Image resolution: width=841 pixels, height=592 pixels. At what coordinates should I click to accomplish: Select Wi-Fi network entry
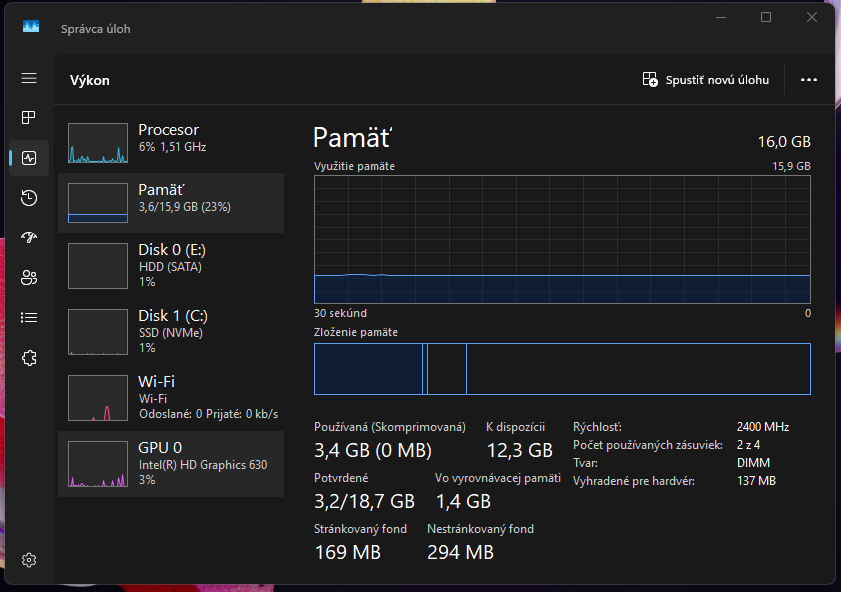coord(171,398)
